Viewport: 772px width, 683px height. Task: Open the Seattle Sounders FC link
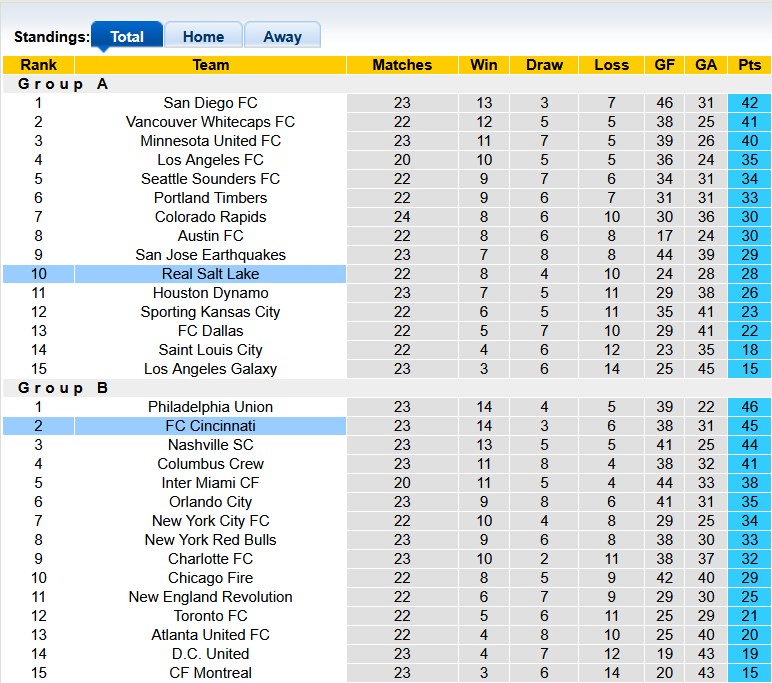point(210,179)
